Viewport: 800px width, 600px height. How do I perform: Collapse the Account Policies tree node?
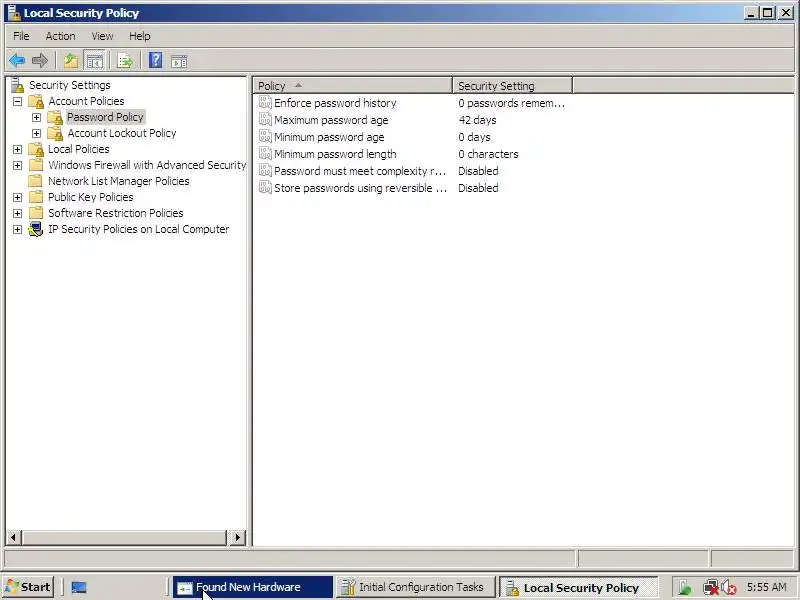(17, 101)
